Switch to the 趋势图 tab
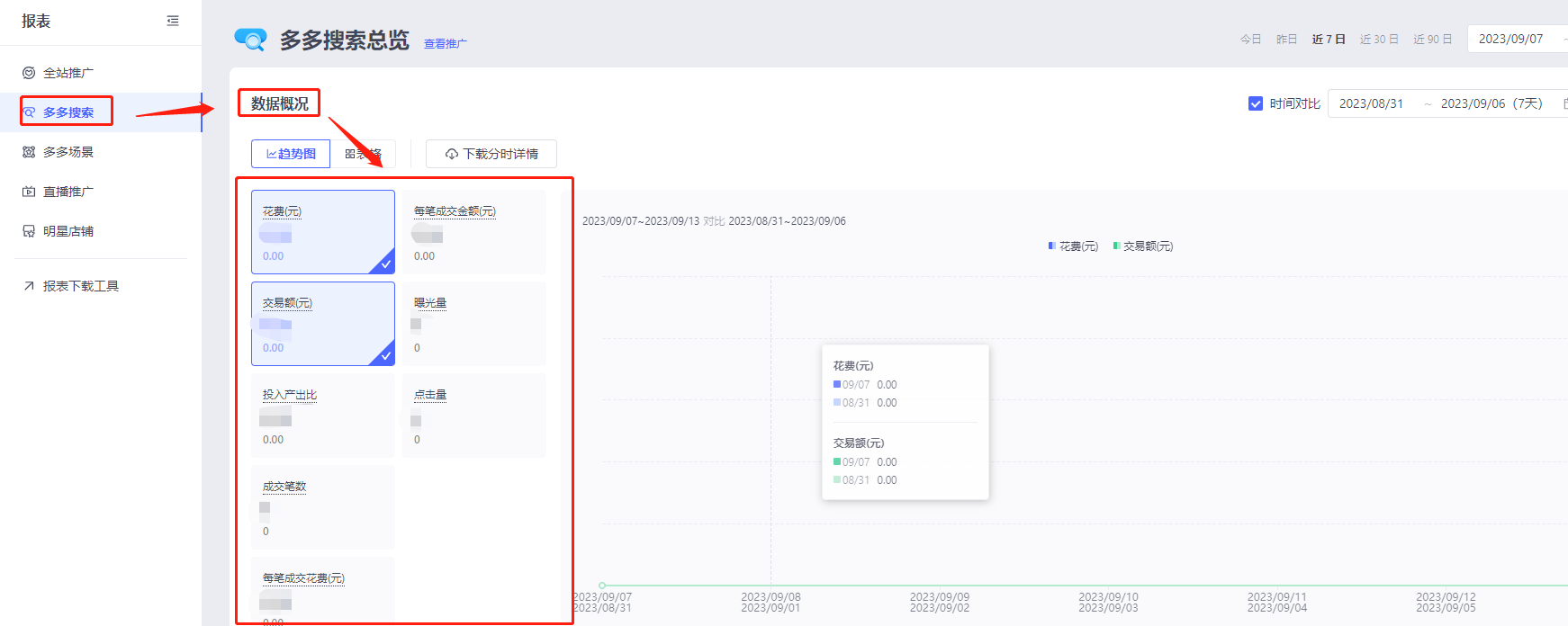 (x=291, y=154)
